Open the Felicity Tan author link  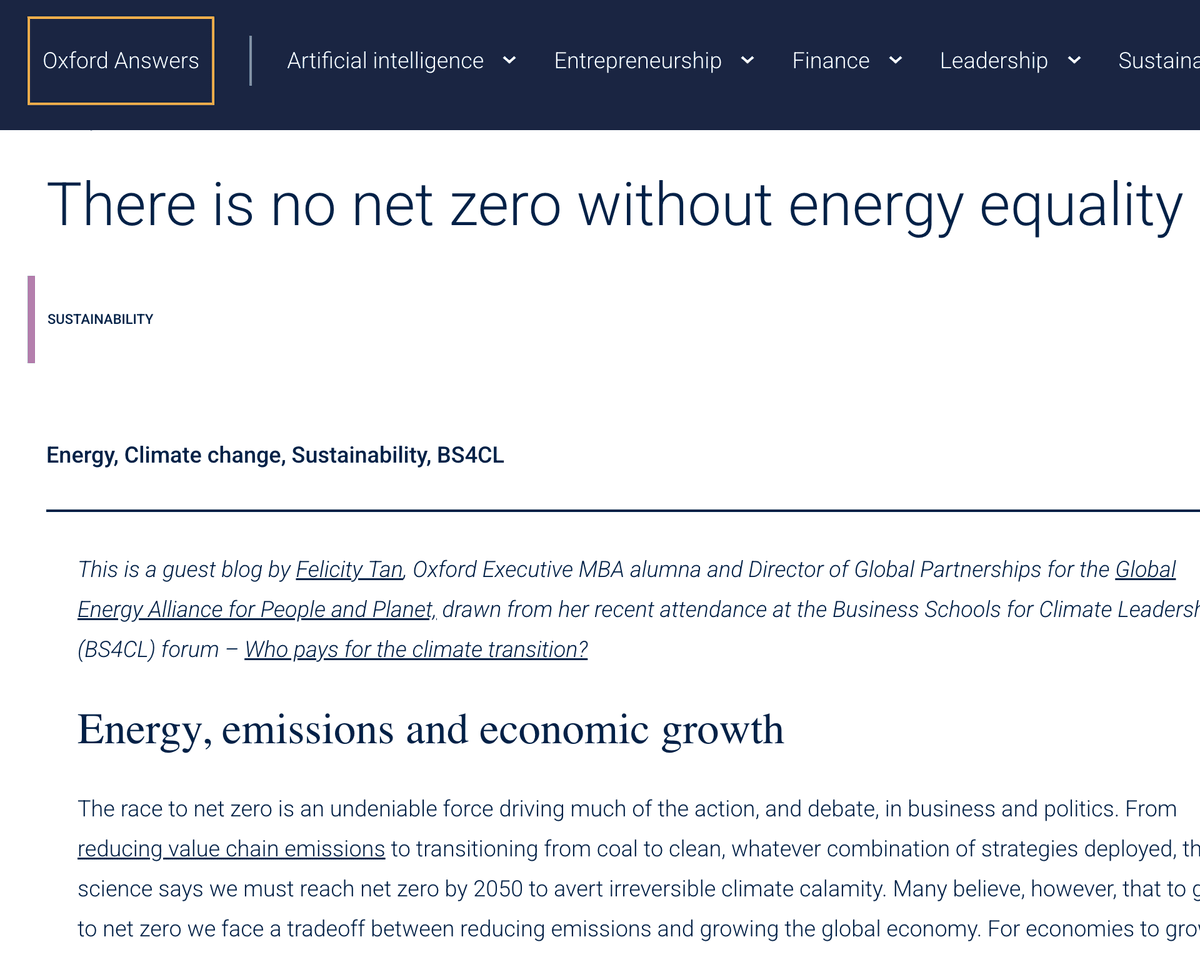(x=349, y=570)
